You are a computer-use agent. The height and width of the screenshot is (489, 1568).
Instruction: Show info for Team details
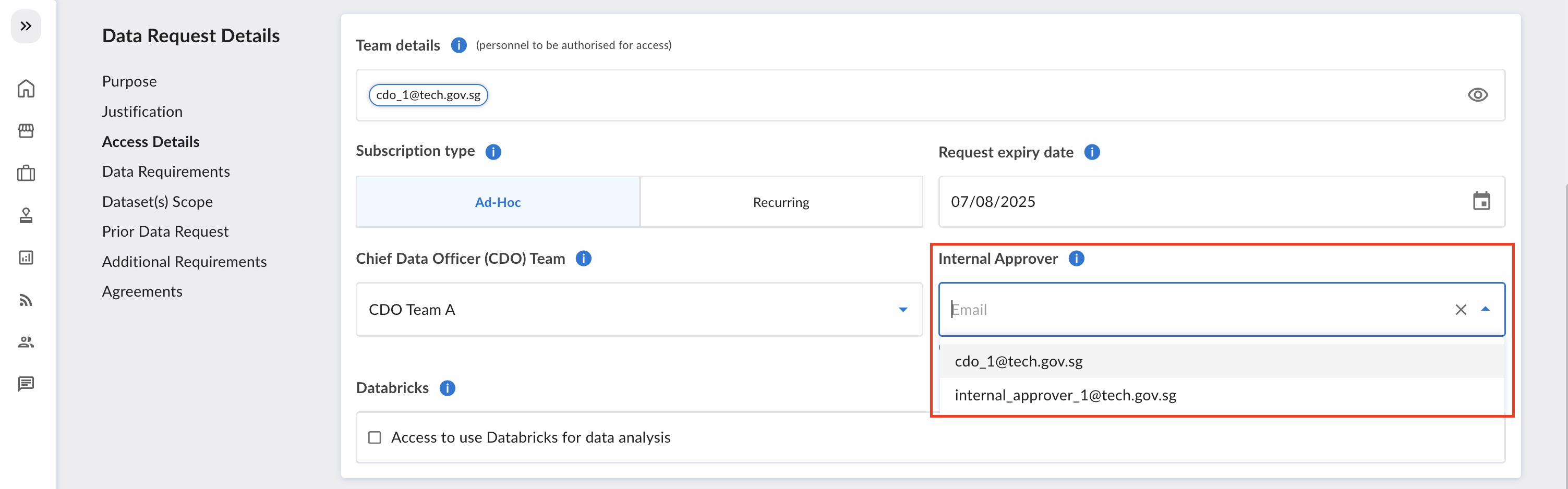tap(459, 45)
